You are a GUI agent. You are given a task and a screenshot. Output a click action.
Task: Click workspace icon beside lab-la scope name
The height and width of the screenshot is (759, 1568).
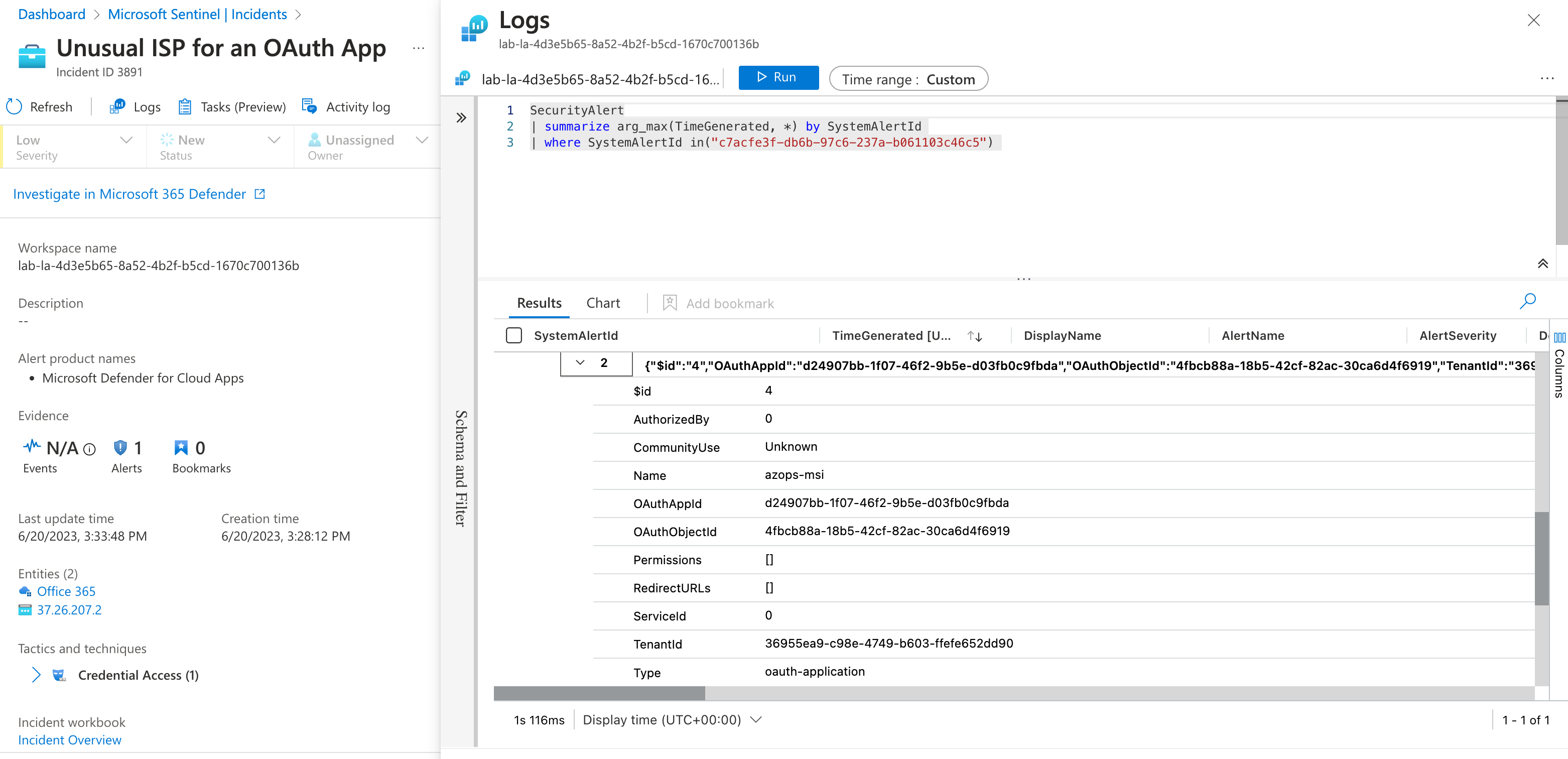tap(463, 78)
